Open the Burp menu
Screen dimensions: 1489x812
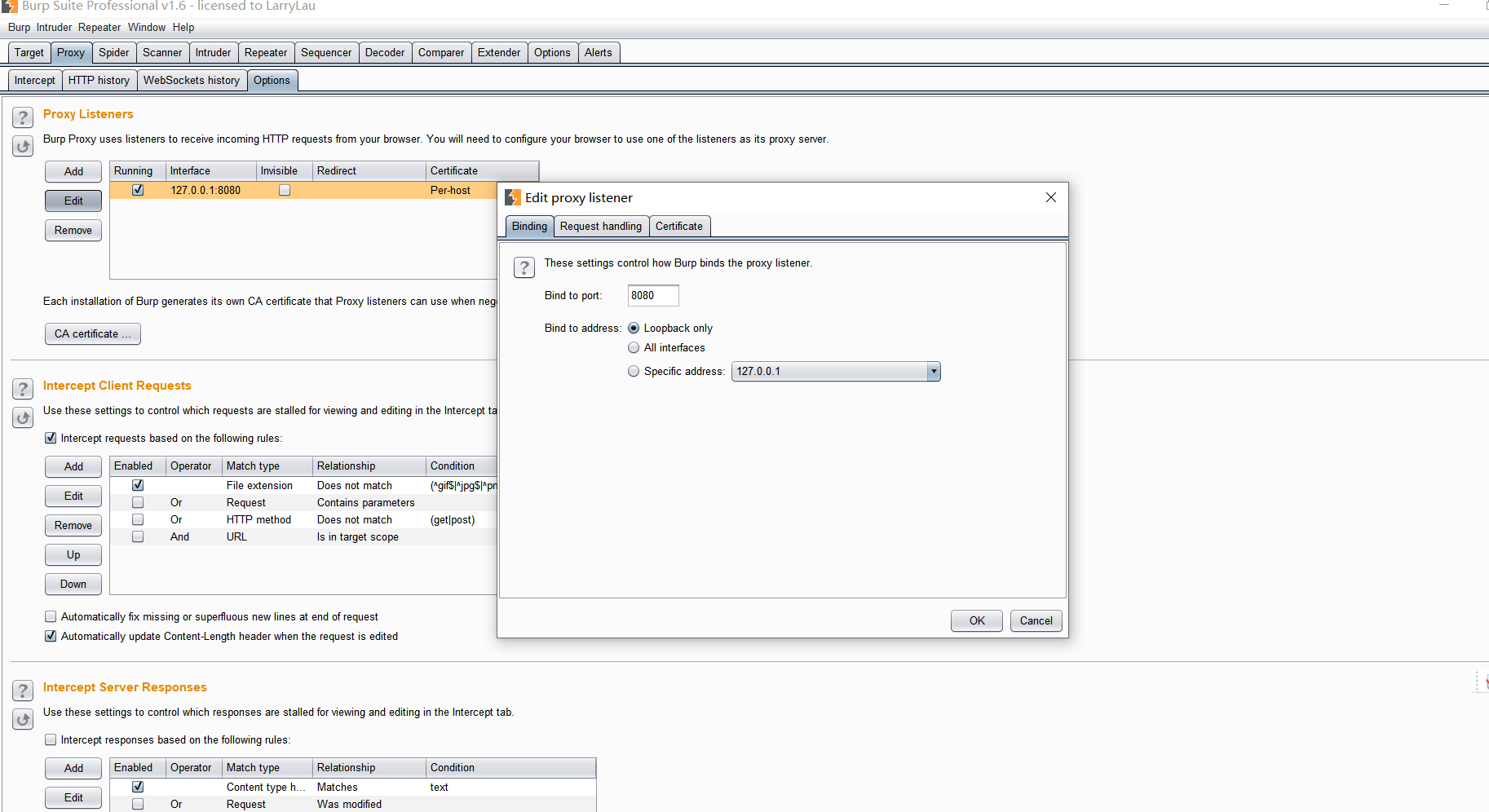pyautogui.click(x=19, y=27)
